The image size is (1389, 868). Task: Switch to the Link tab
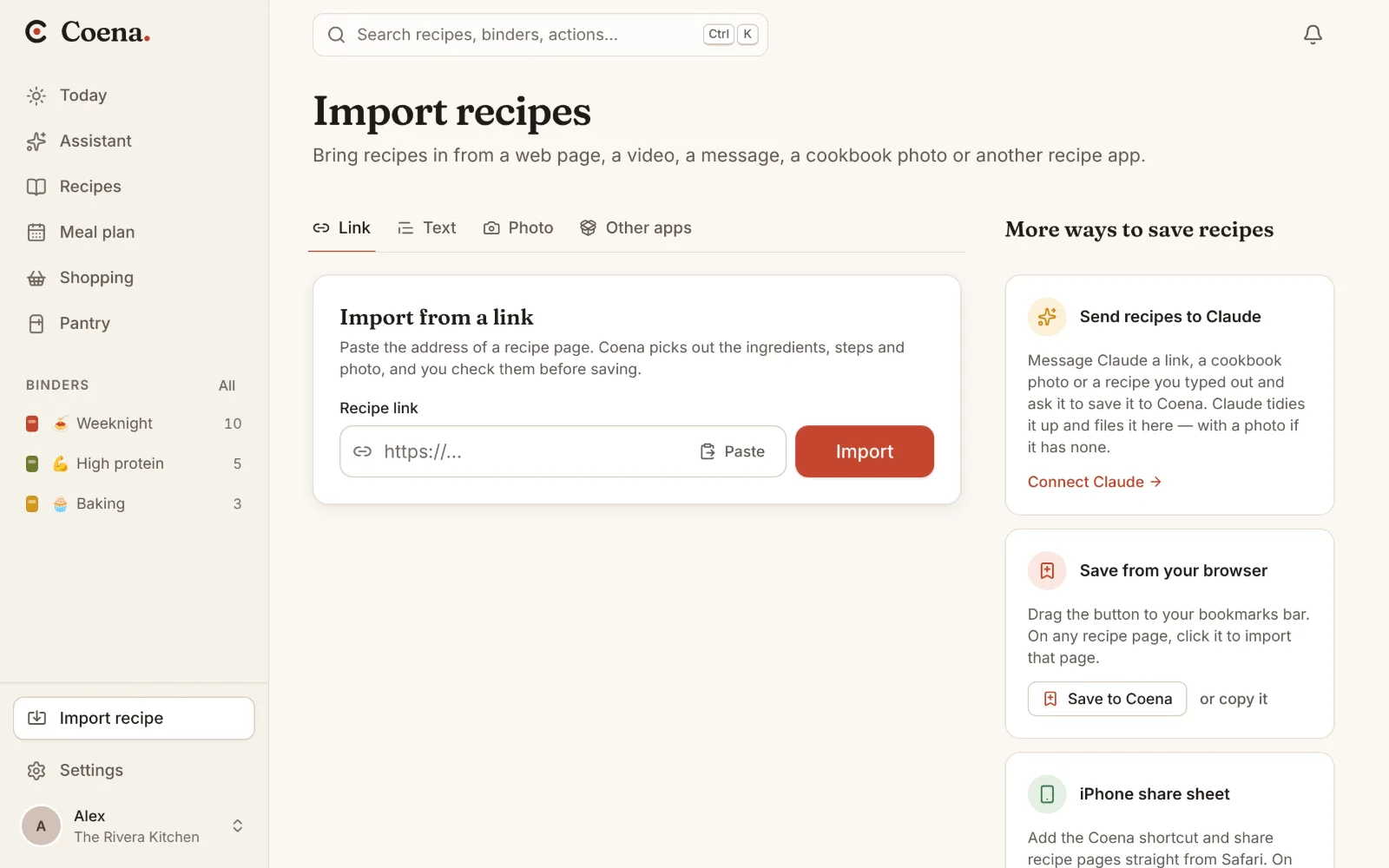tap(342, 227)
